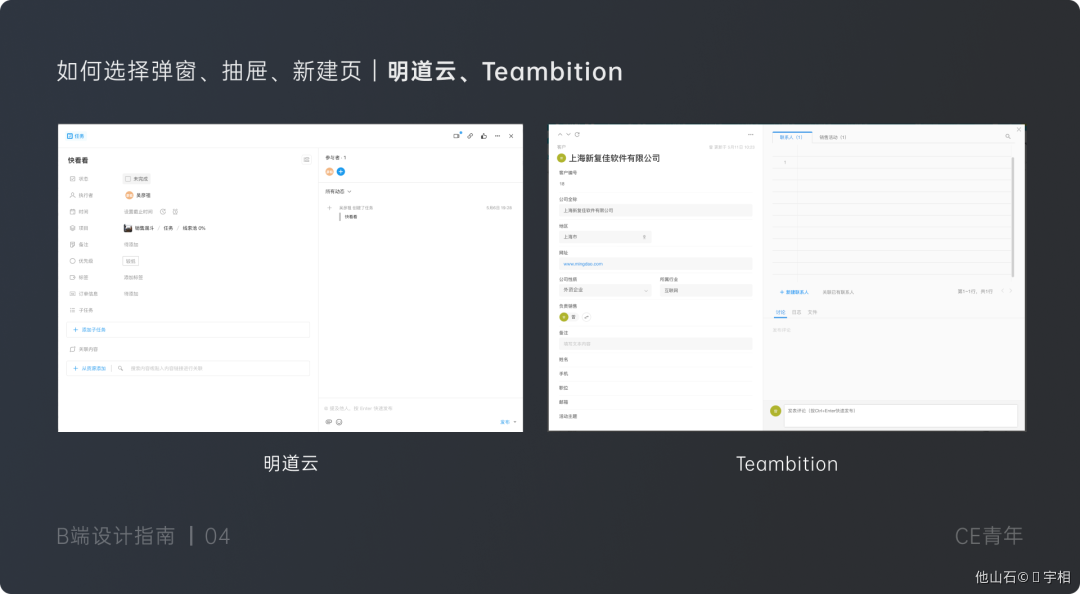Screen dimensions: 1080x594
Task: Switch to the 日志 tab
Action: pyautogui.click(x=796, y=312)
